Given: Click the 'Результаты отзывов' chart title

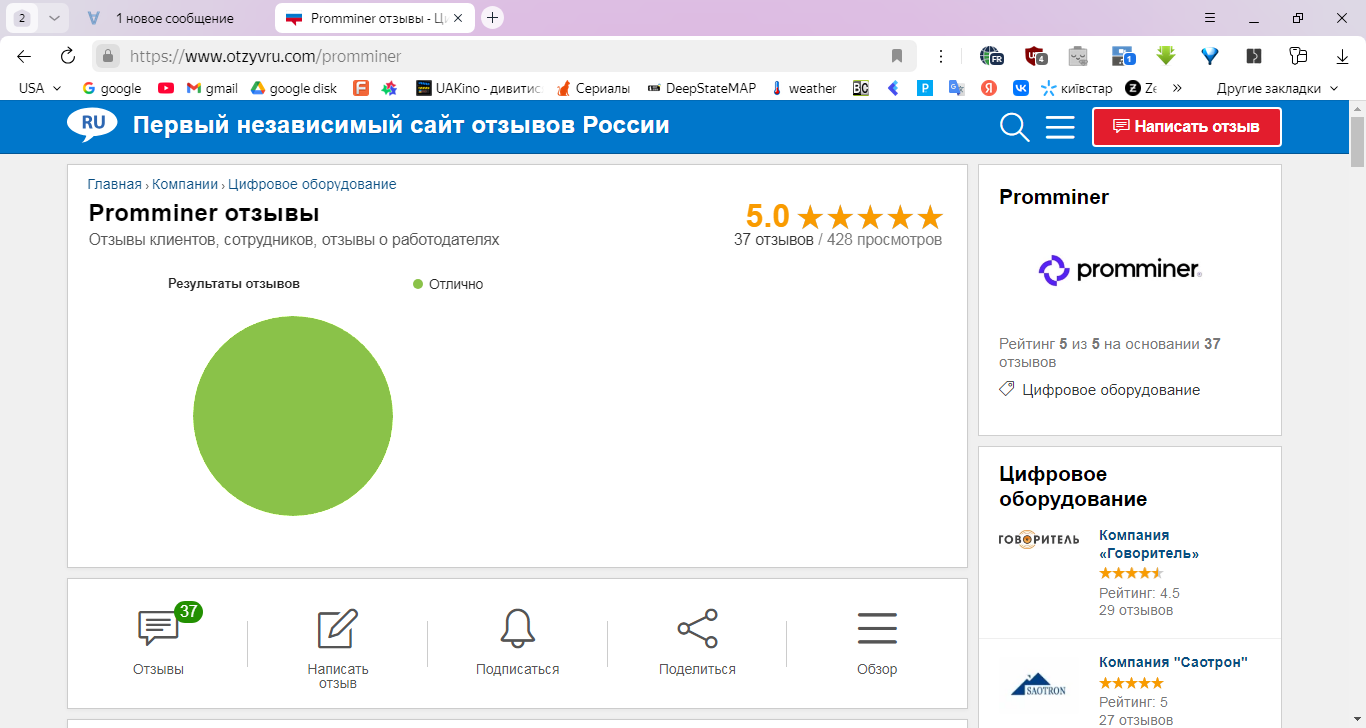Looking at the screenshot, I should pos(234,284).
